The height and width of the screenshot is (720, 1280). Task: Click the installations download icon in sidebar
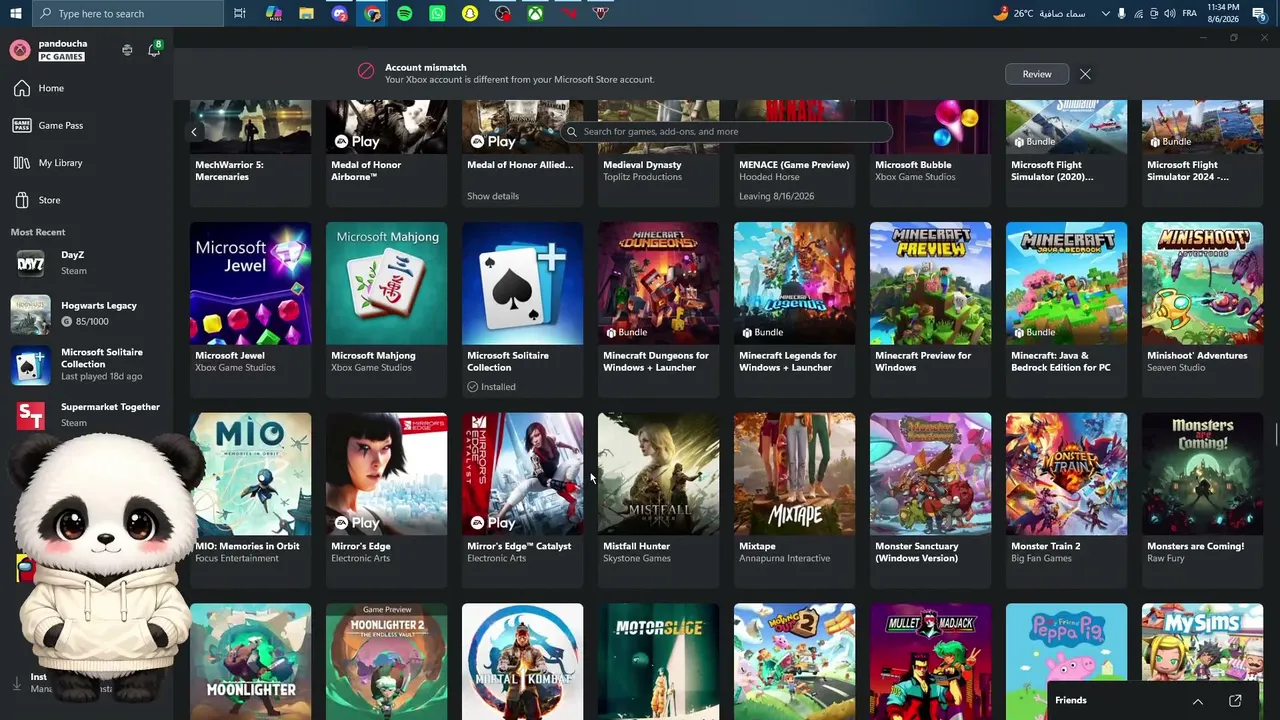coord(16,683)
